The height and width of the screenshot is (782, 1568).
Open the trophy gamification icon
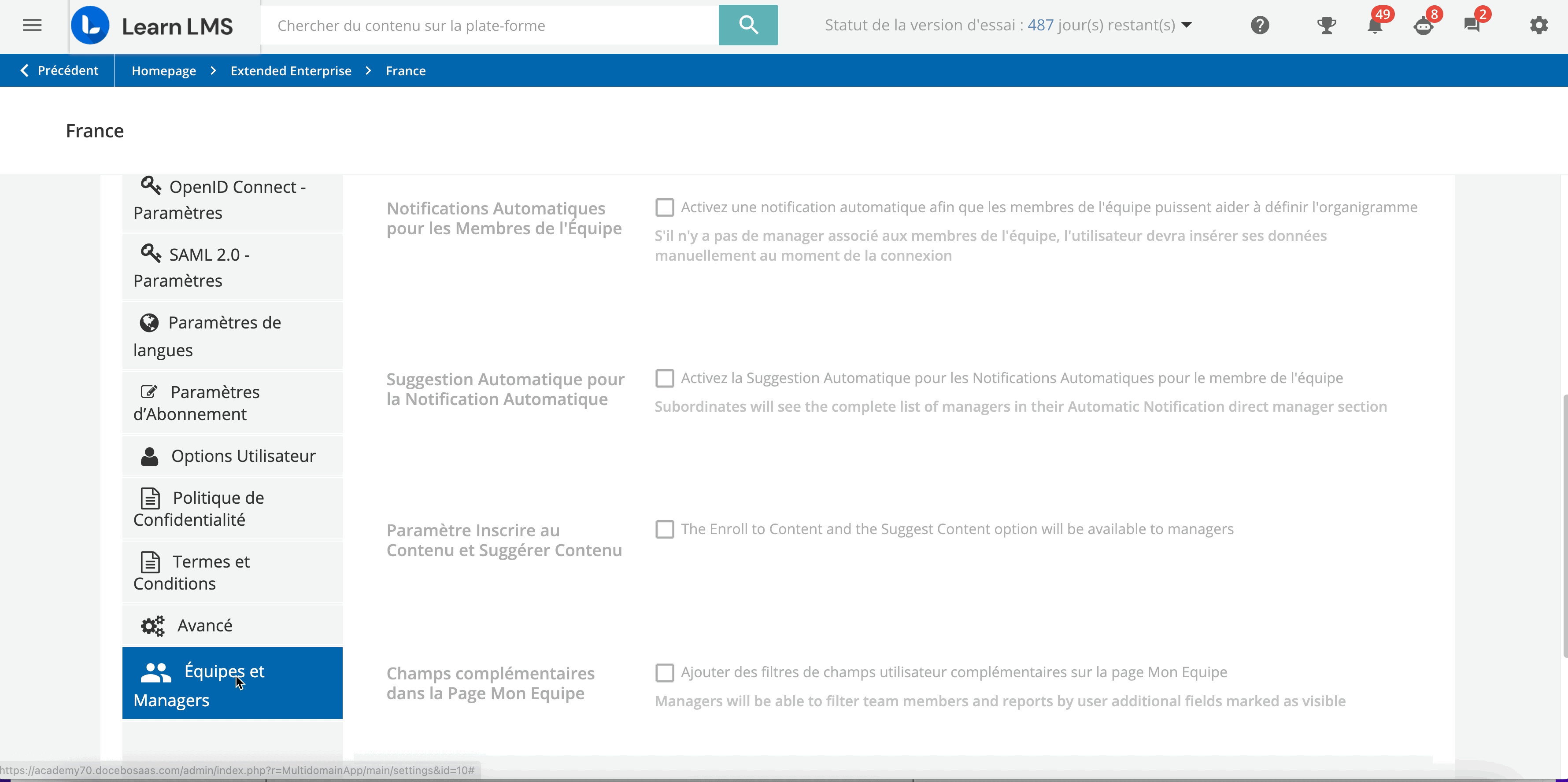(x=1326, y=25)
